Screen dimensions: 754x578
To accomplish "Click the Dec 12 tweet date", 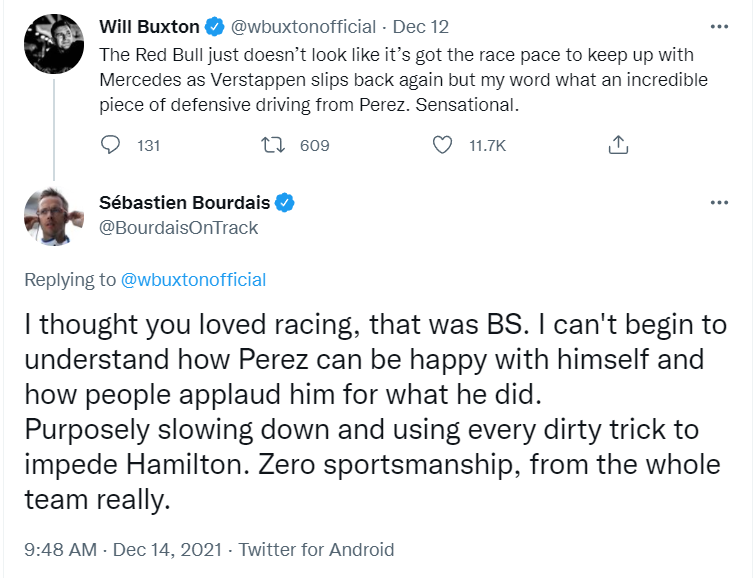I will 420,25.
